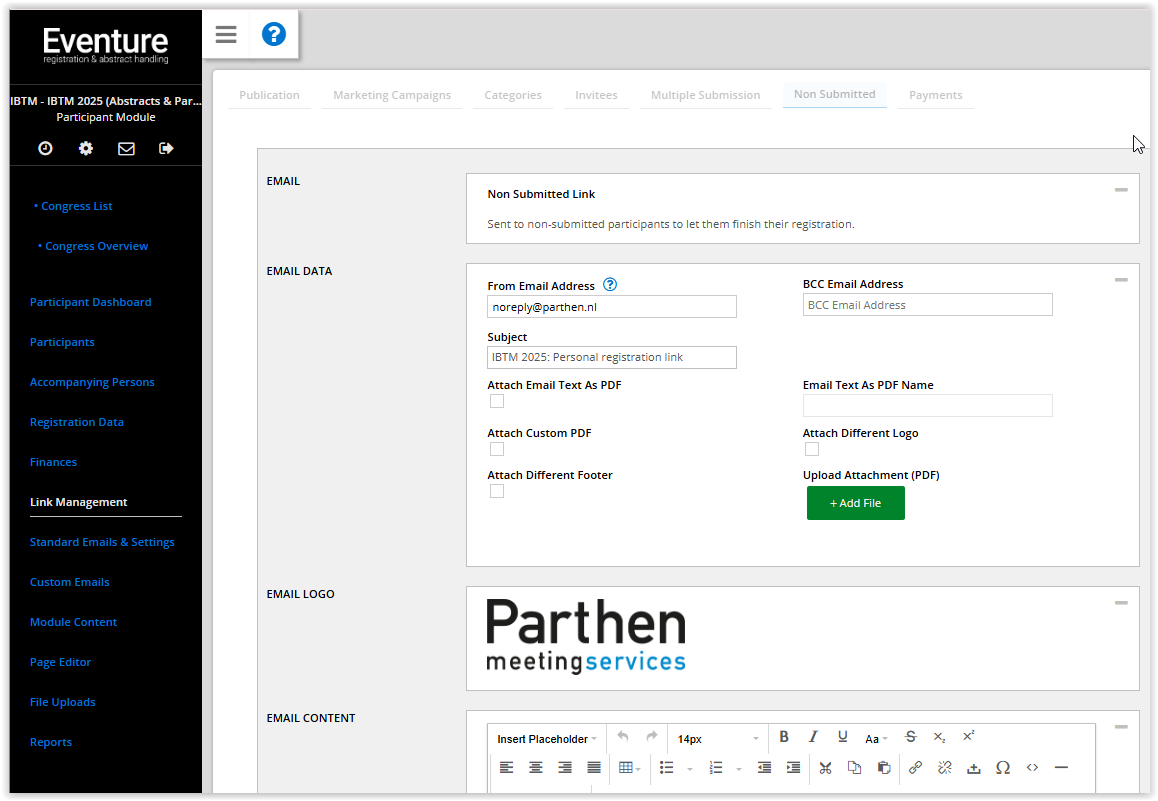
Task: Check the Attach Different Logo box
Action: point(812,449)
